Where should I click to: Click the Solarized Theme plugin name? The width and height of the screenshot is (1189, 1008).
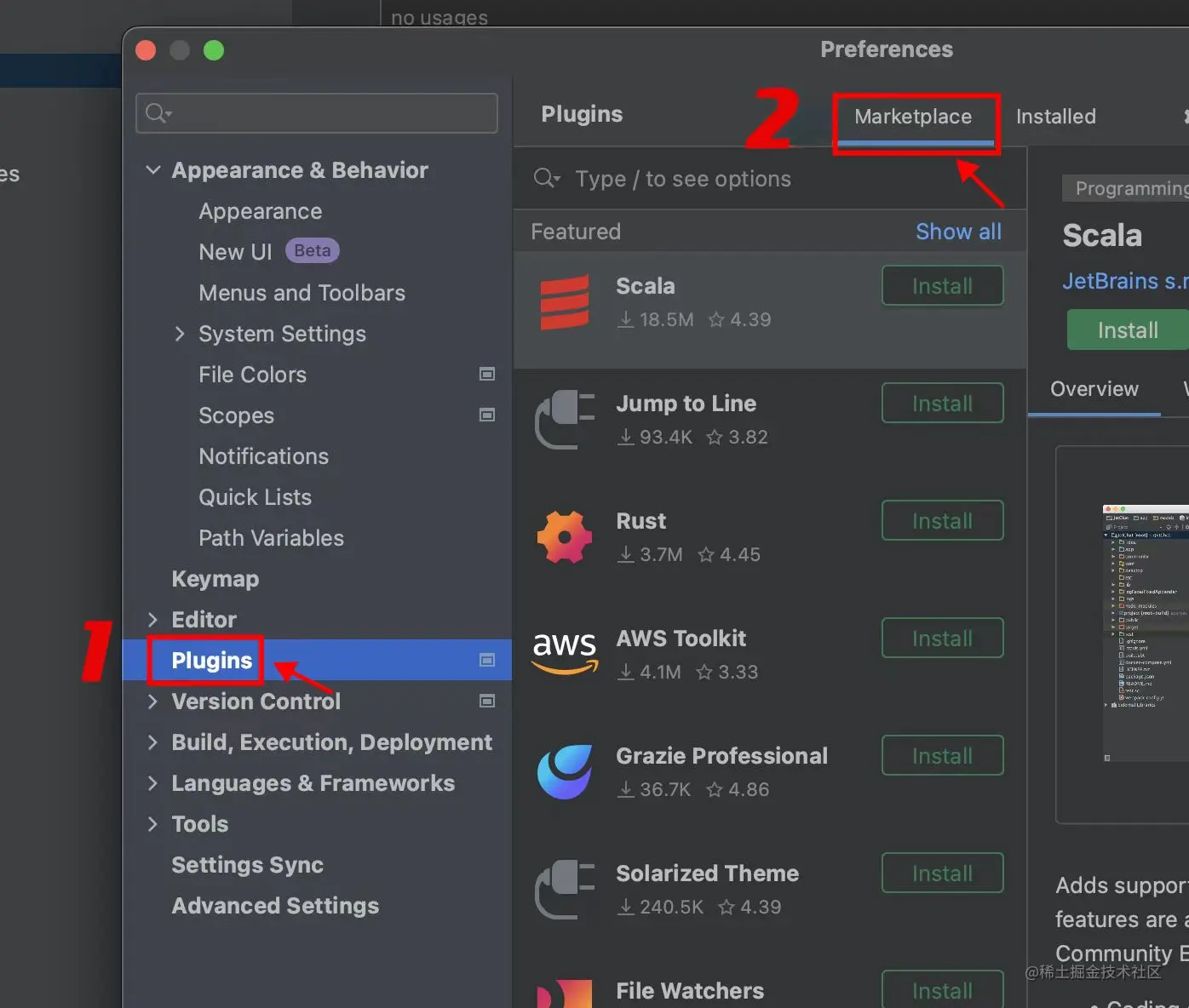point(707,873)
